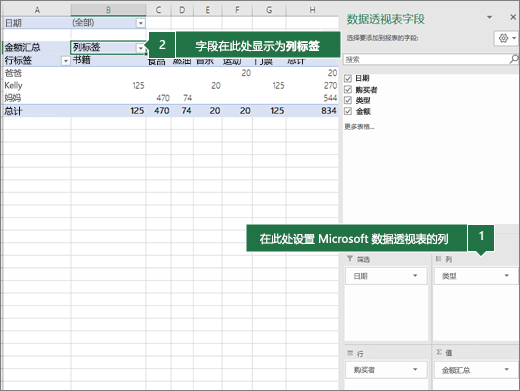Image resolution: width=520 pixels, height=391 pixels.
Task: Close the 数据透视表字段 pane
Action: [513, 17]
